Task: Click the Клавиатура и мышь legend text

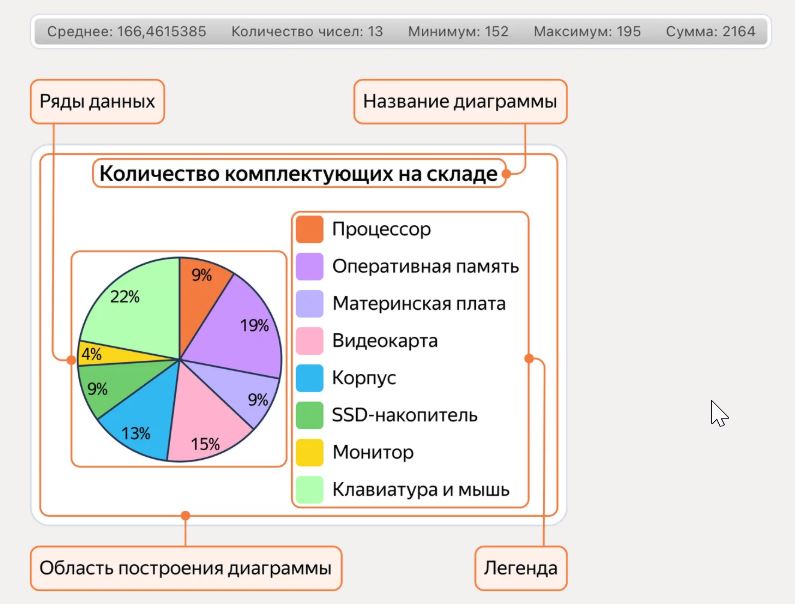Action: pos(421,490)
